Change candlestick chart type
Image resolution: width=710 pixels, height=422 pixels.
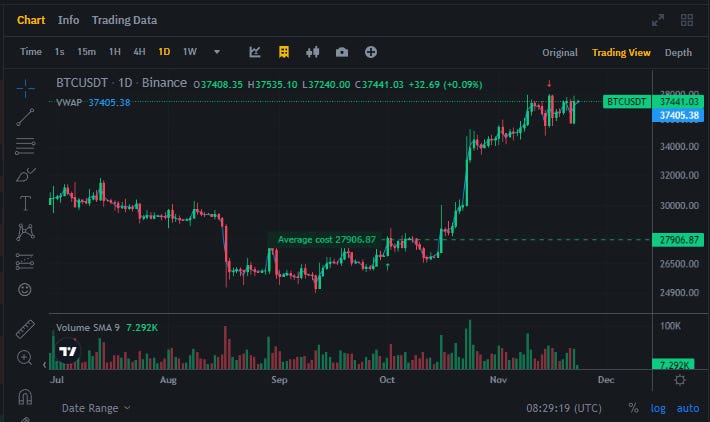(x=312, y=52)
